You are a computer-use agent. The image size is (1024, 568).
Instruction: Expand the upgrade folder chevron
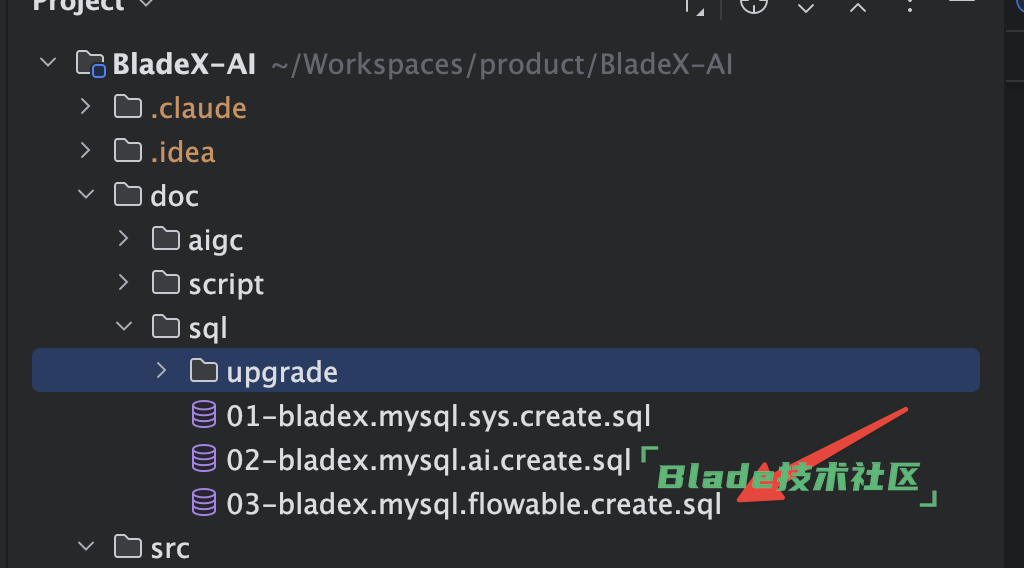click(x=161, y=371)
